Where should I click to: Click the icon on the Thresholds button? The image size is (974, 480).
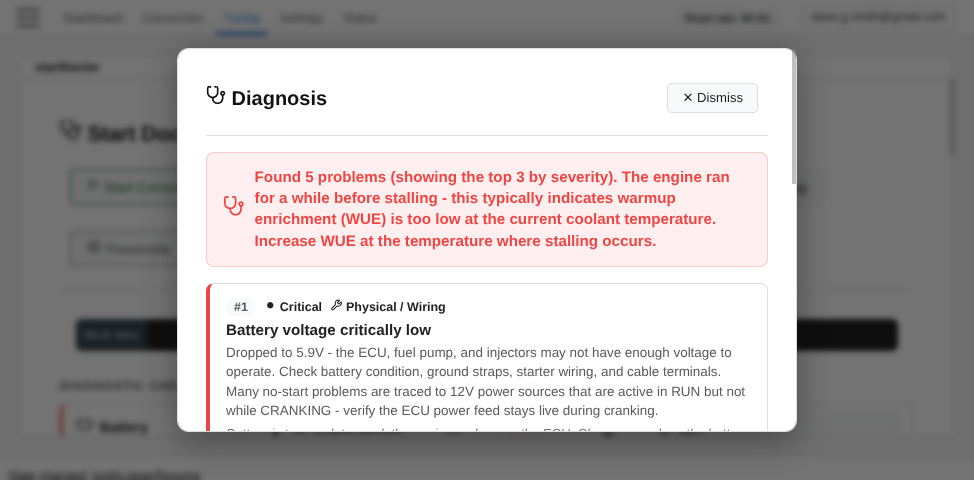coord(93,247)
